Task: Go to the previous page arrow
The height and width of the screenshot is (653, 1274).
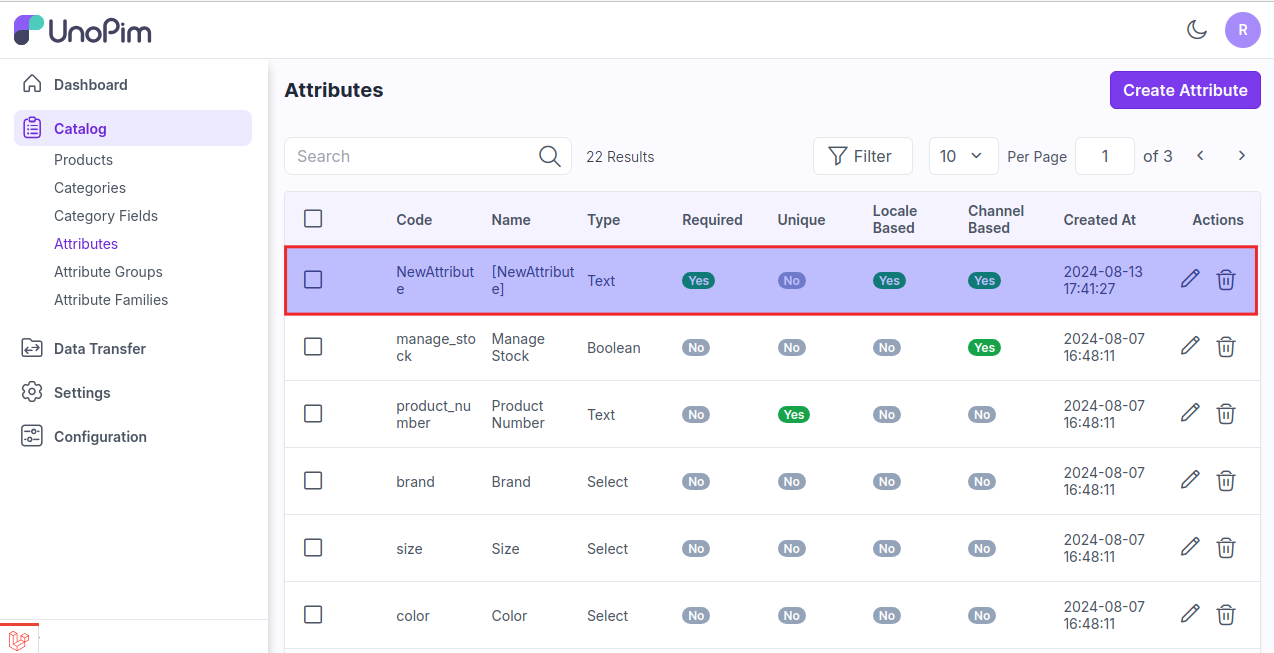Action: click(1200, 156)
